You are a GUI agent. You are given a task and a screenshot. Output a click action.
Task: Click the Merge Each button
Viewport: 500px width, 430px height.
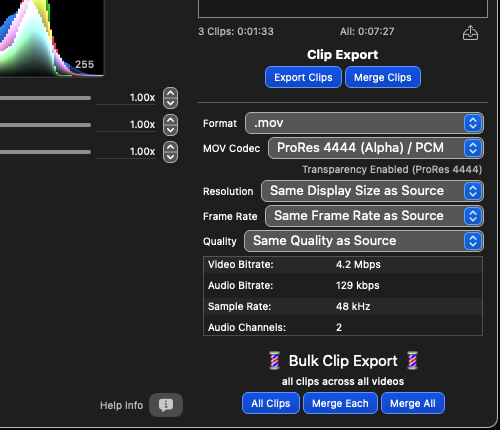click(x=340, y=403)
